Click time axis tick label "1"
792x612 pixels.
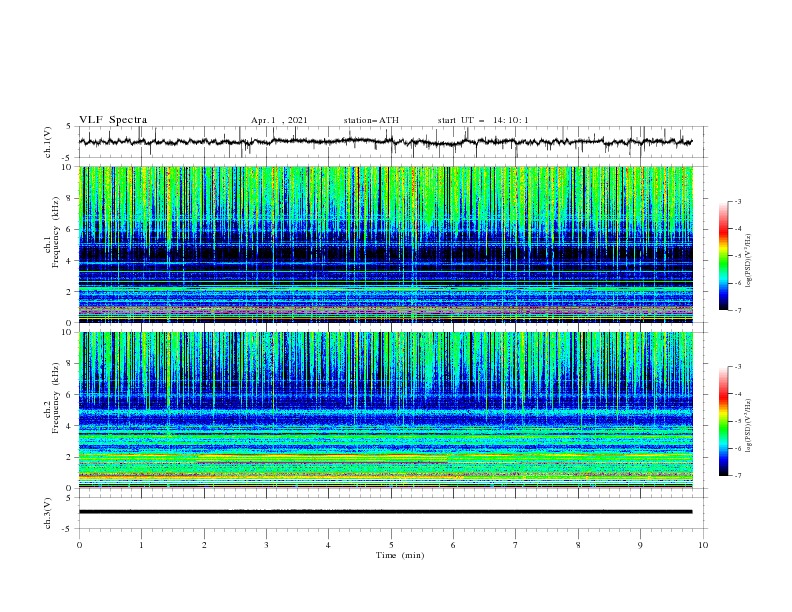(x=141, y=545)
